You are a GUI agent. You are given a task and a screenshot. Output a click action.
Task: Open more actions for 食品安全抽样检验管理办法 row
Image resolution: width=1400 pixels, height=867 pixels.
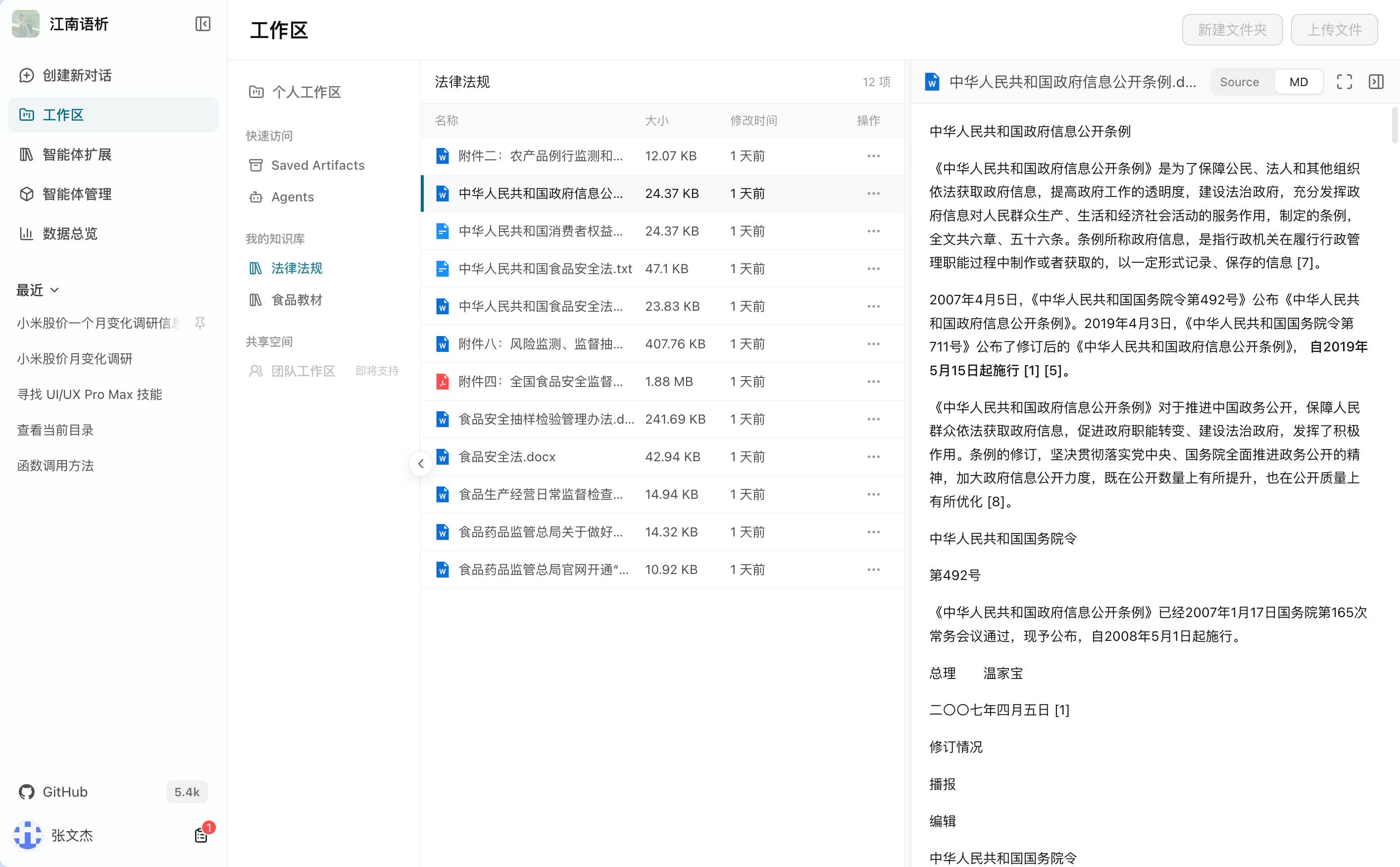(873, 419)
